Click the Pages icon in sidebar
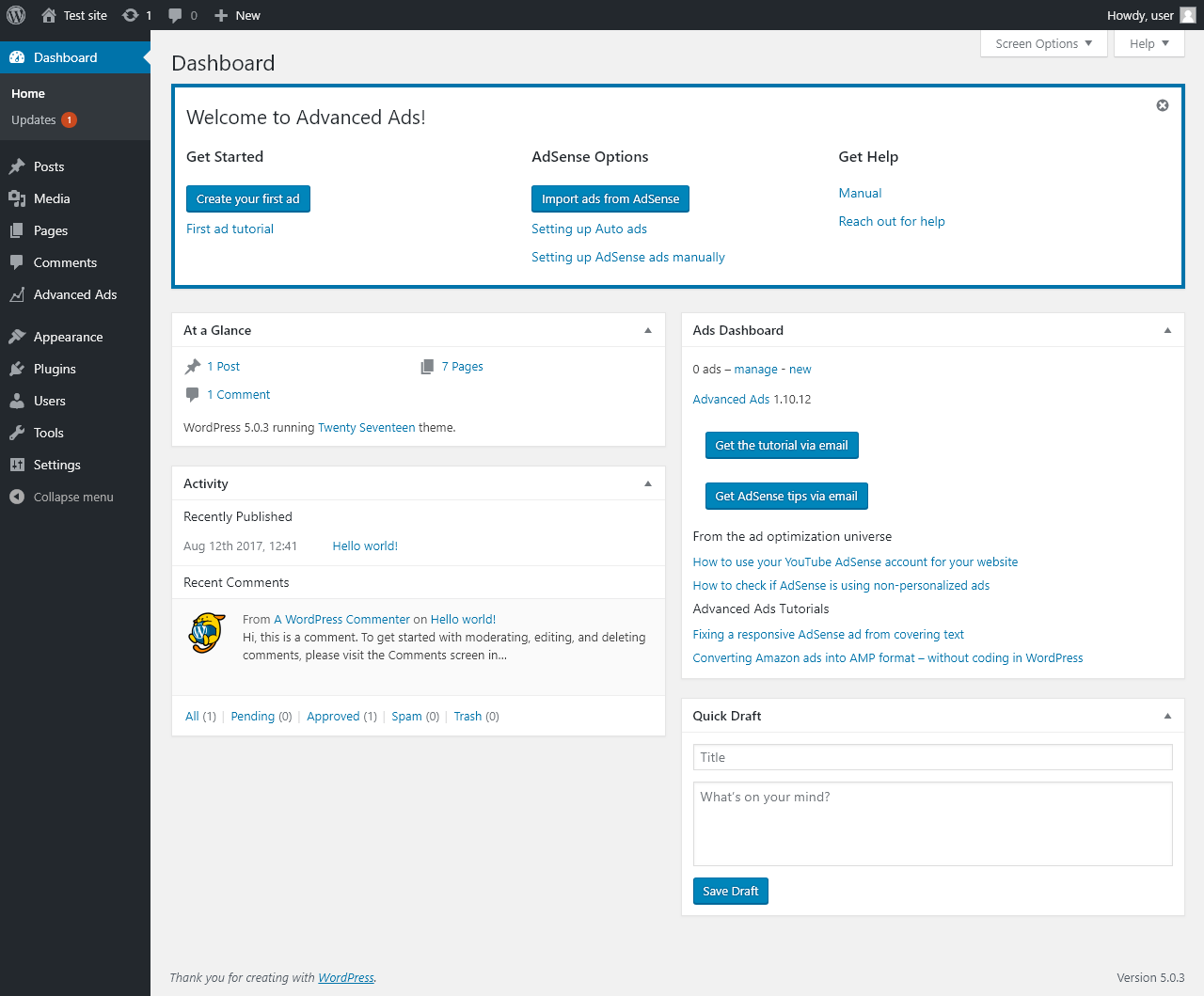This screenshot has height=996, width=1204. (x=17, y=230)
